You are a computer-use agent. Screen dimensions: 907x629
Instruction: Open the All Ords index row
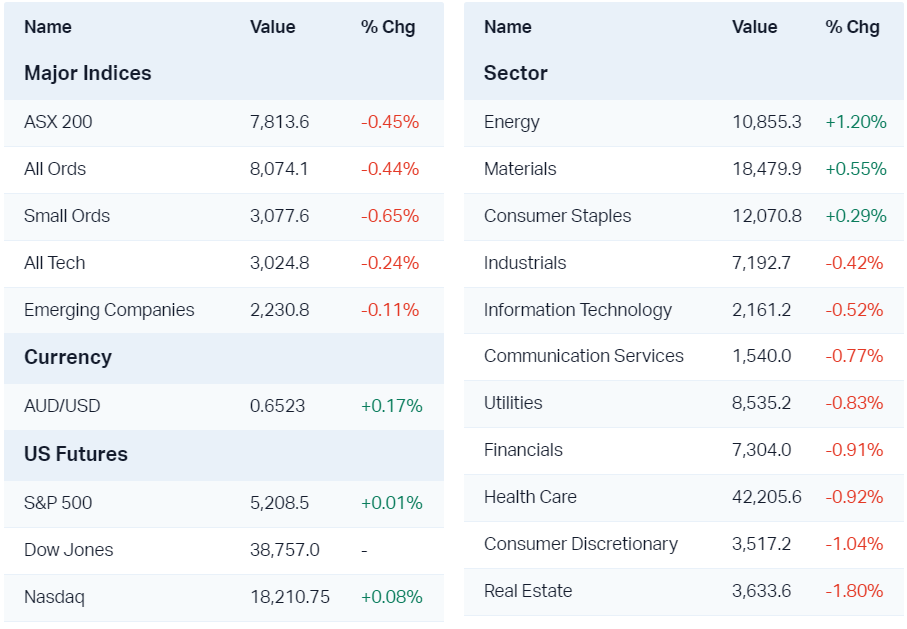point(55,169)
